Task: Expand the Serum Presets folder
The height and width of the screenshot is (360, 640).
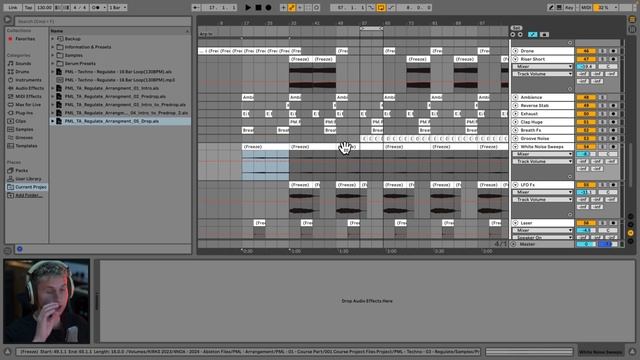Action: pyautogui.click(x=53, y=63)
